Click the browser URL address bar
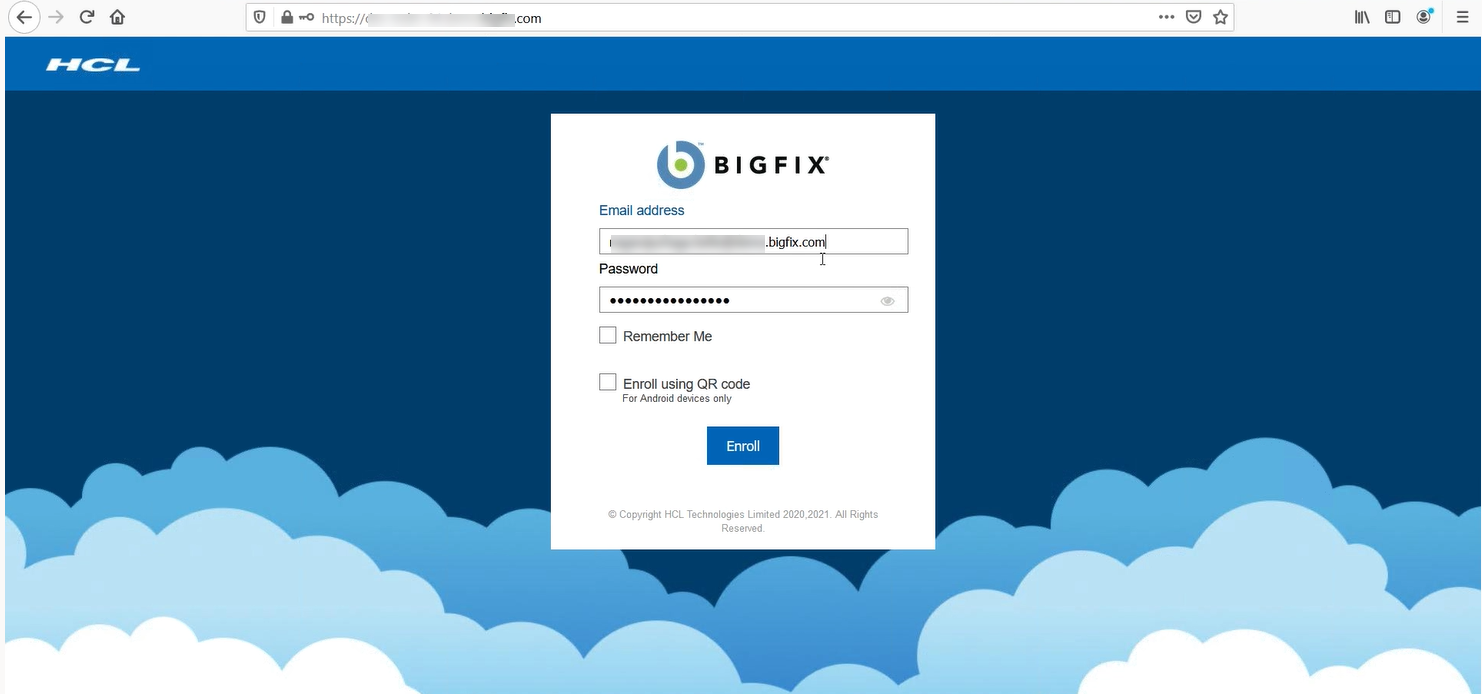 [x=740, y=17]
